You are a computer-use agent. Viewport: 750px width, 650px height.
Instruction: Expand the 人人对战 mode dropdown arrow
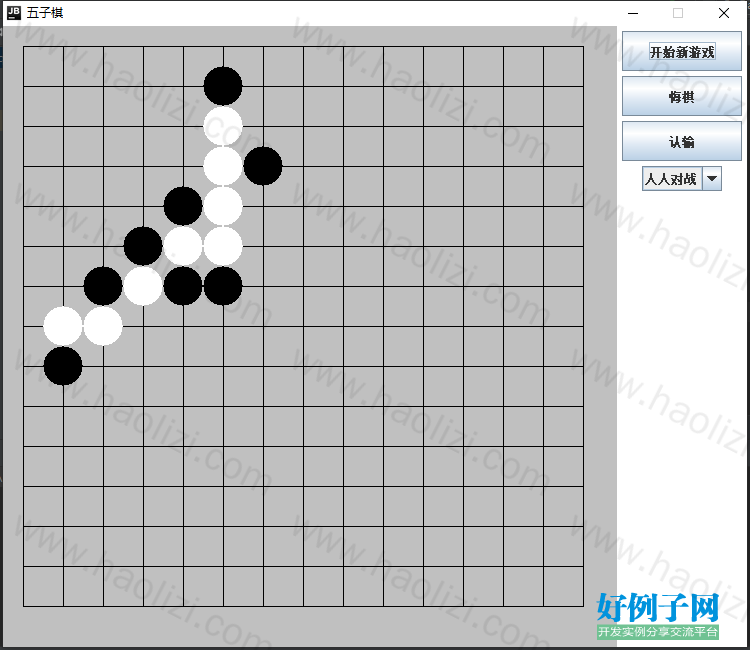[712, 179]
